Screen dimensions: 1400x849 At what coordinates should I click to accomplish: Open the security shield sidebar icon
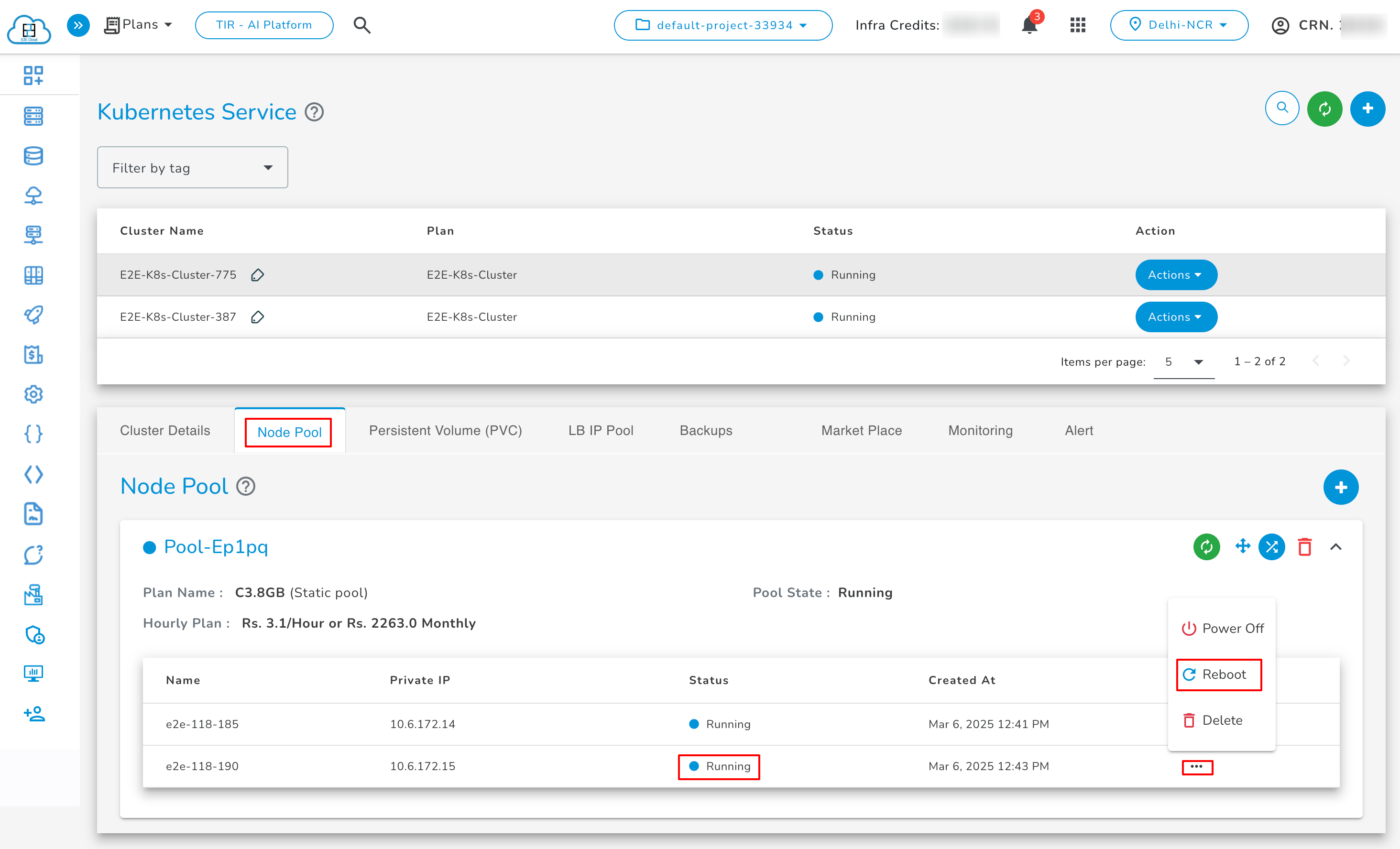coord(34,634)
